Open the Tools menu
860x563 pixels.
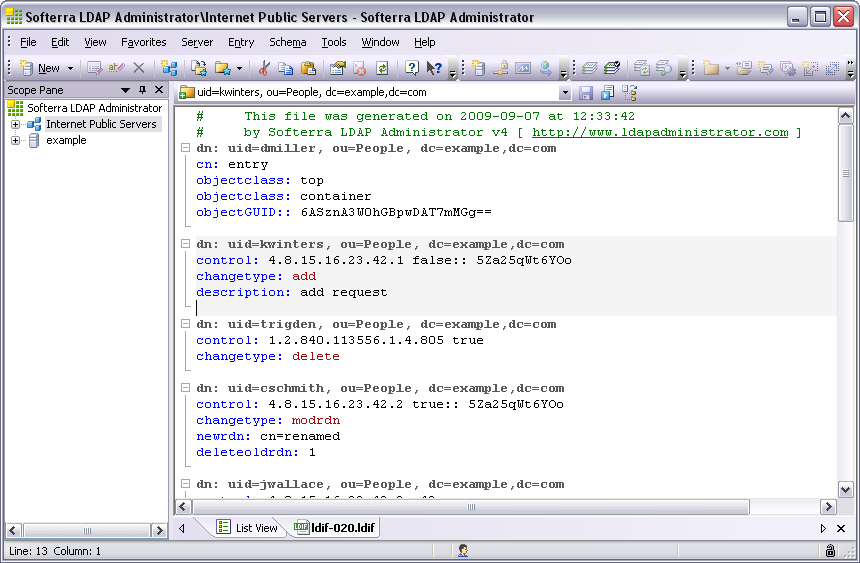click(333, 42)
